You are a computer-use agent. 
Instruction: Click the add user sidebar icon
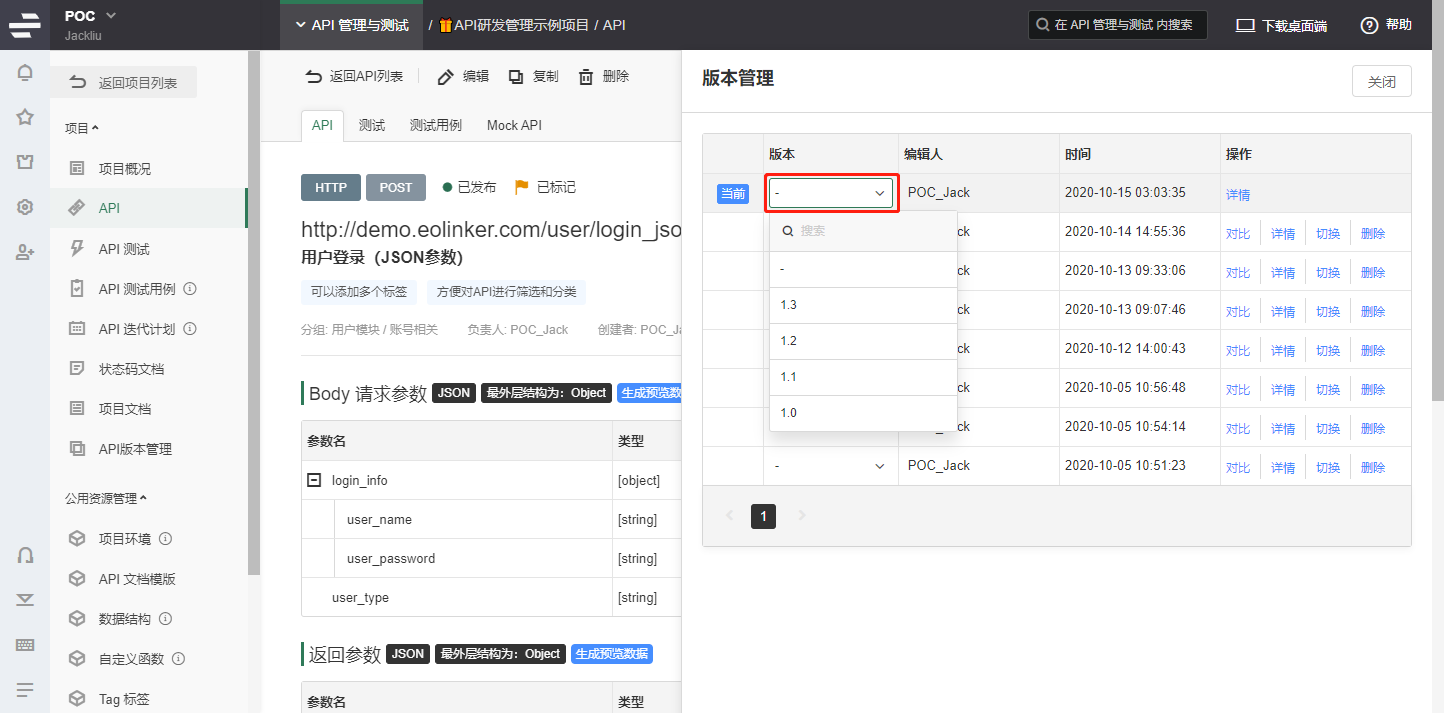(25, 252)
